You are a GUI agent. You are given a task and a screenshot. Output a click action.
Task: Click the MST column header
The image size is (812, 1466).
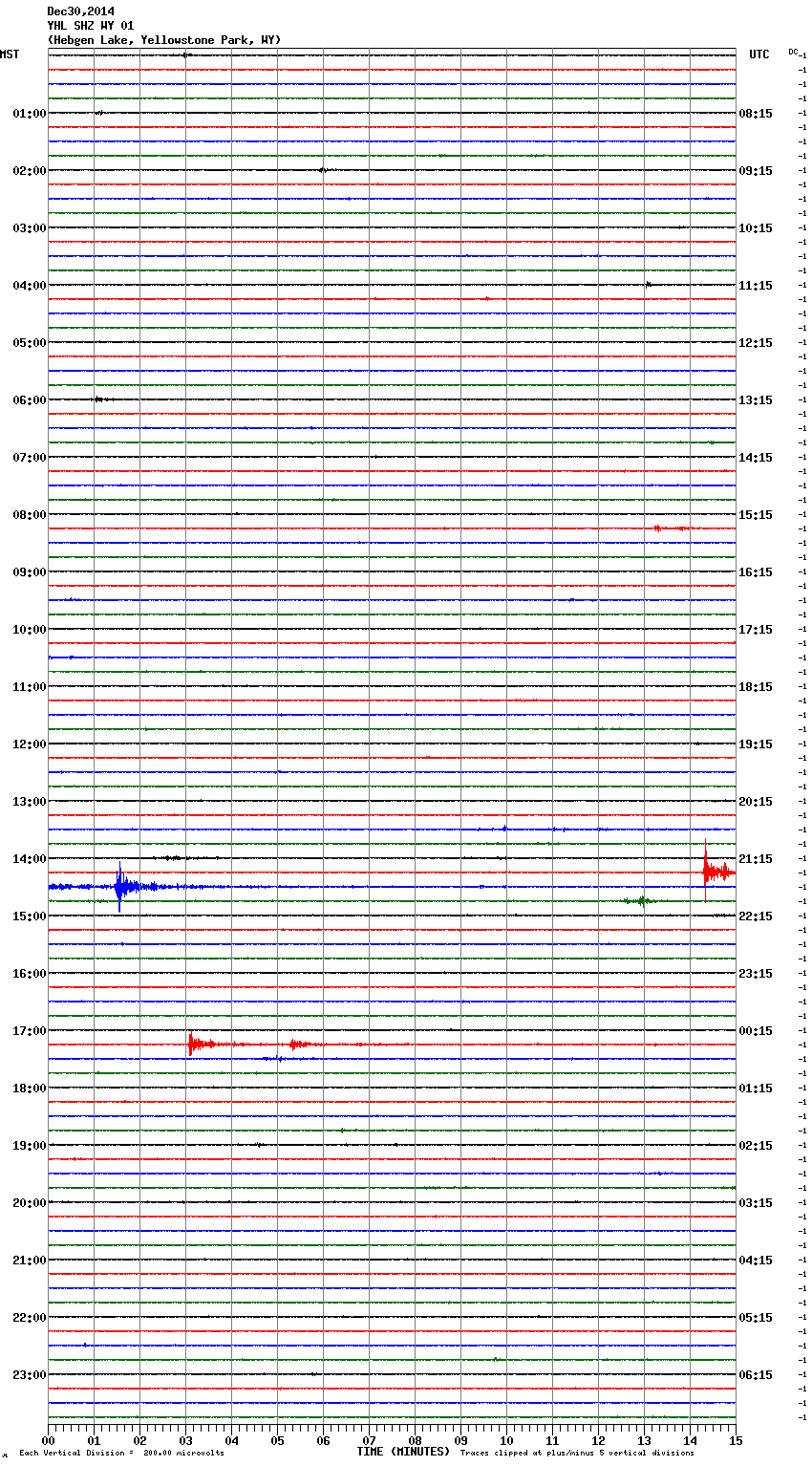10,54
